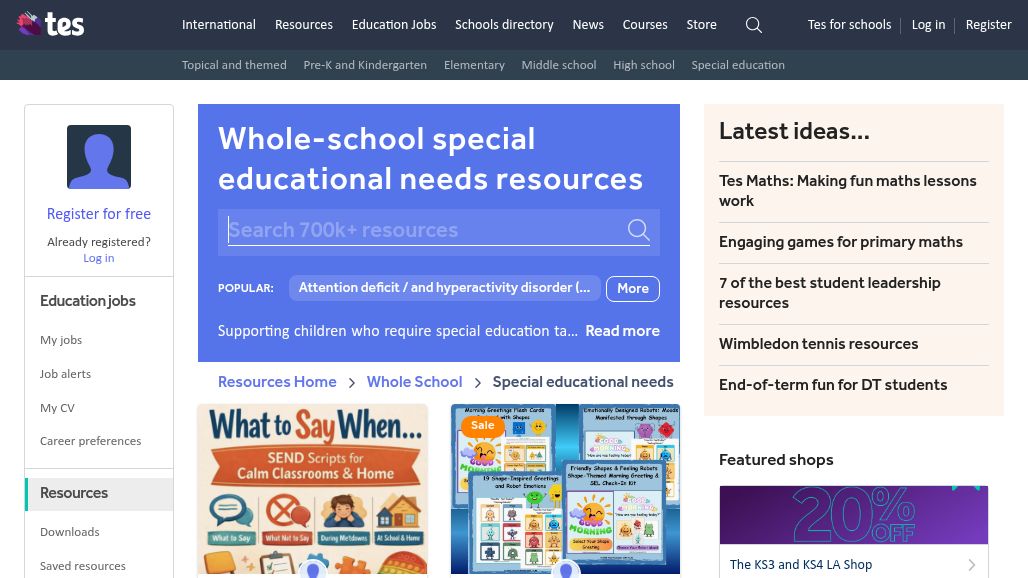Open Tes Maths: Making fun maths lessons work
The image size is (1028, 578).
(848, 191)
